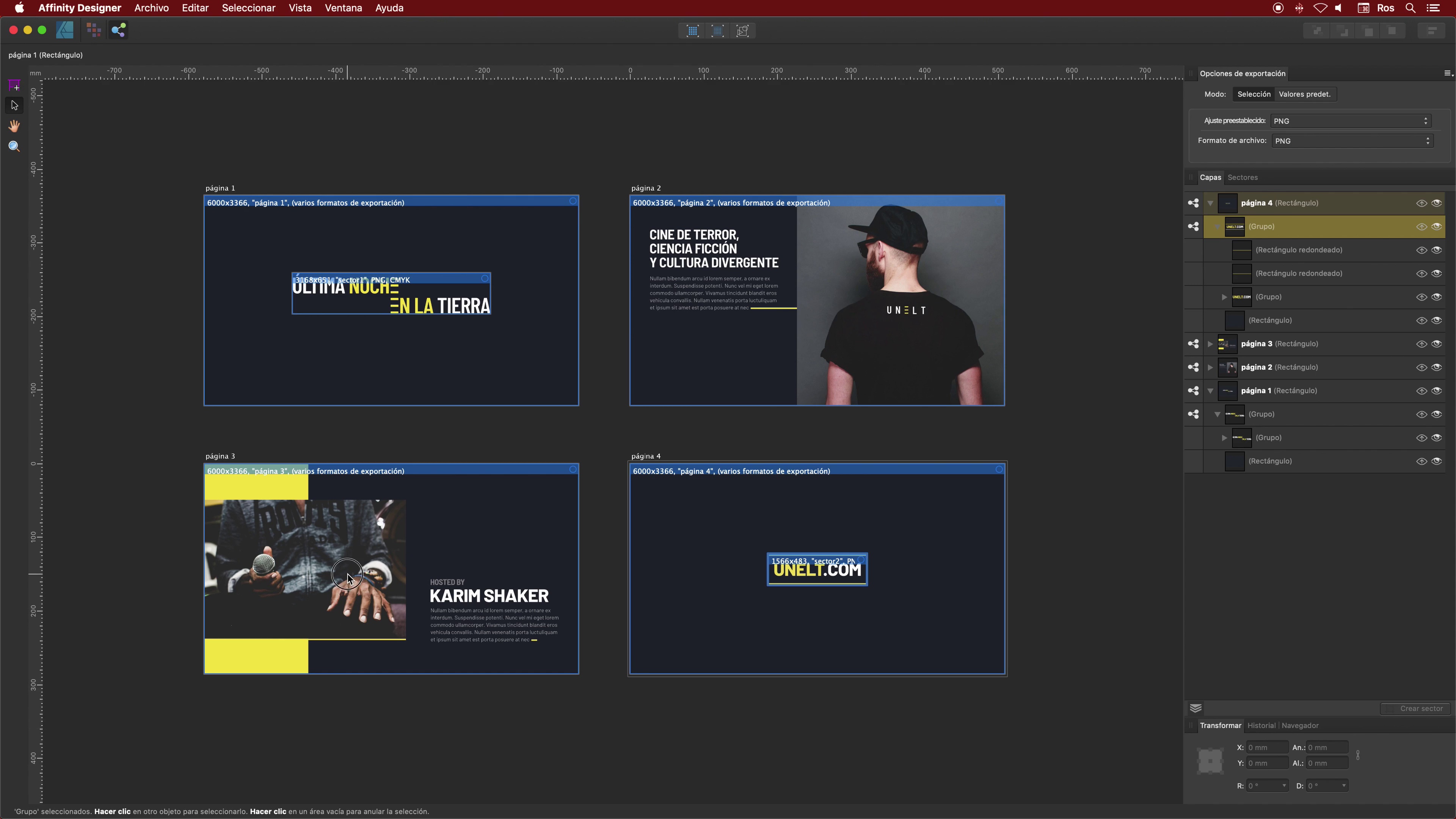This screenshot has width=1456, height=819.
Task: Click the Crear sector button
Action: tap(1415, 709)
